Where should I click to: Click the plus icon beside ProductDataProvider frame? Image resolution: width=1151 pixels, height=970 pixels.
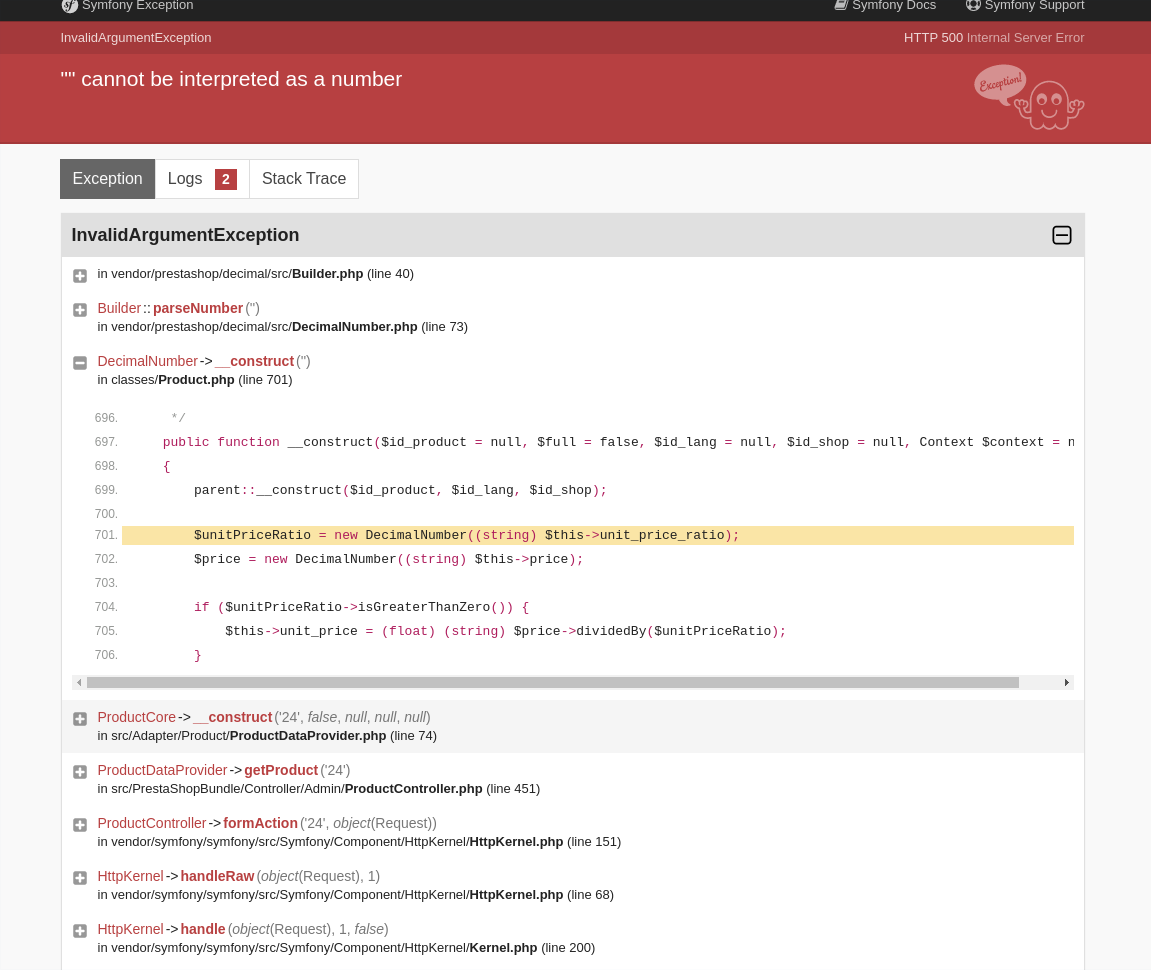(x=80, y=772)
